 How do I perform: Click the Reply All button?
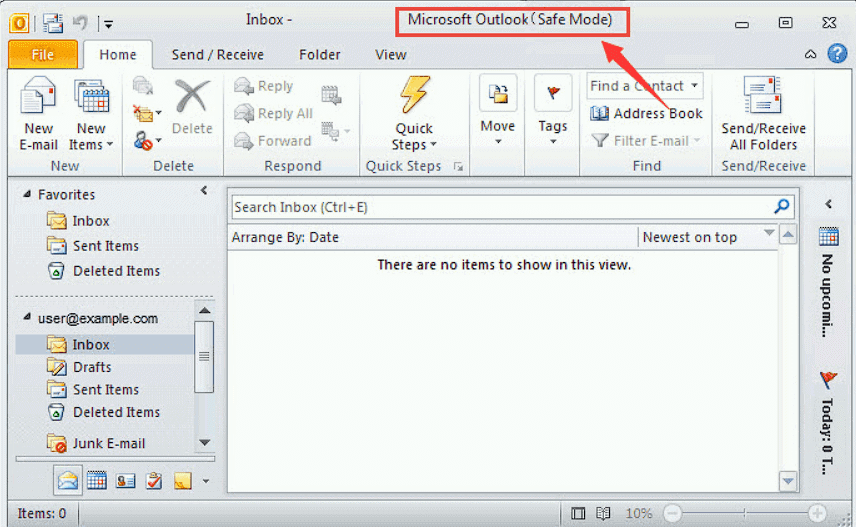[x=274, y=113]
